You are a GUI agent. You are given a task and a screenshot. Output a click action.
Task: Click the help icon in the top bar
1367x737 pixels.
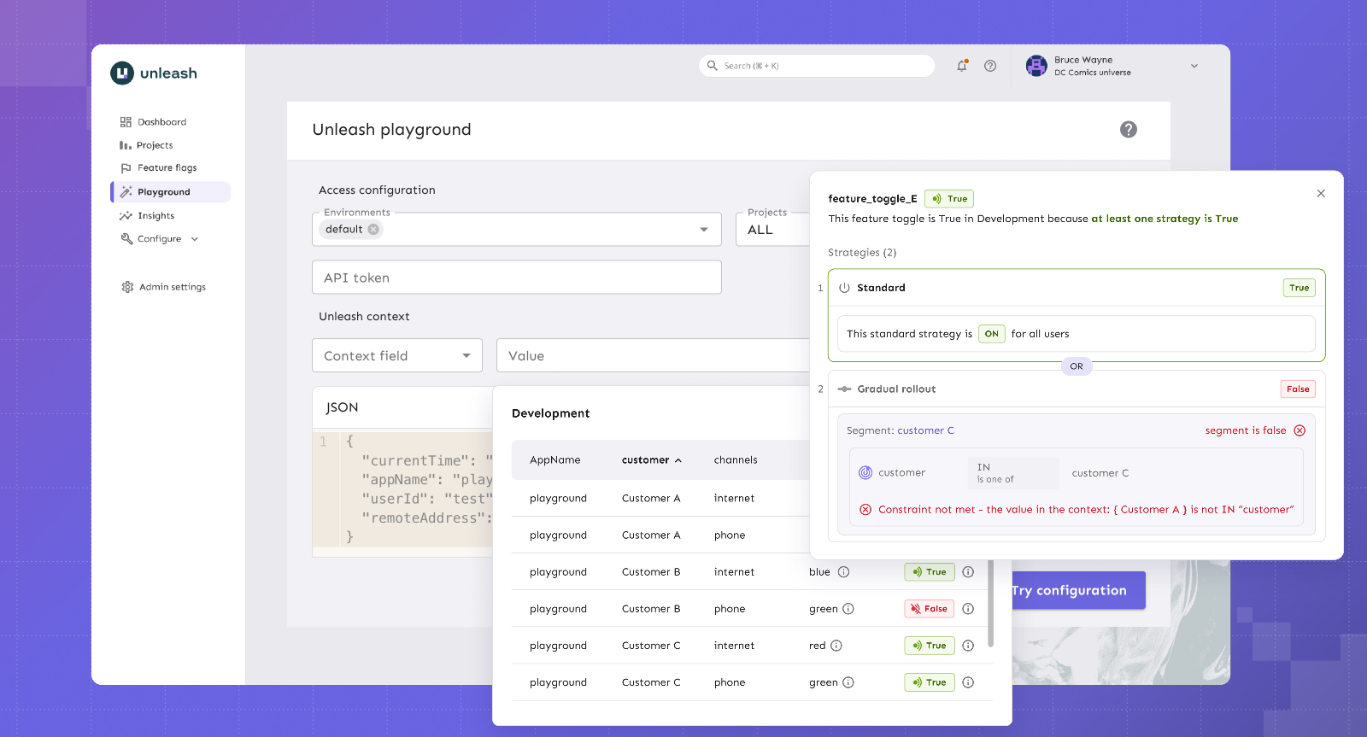[x=990, y=66]
